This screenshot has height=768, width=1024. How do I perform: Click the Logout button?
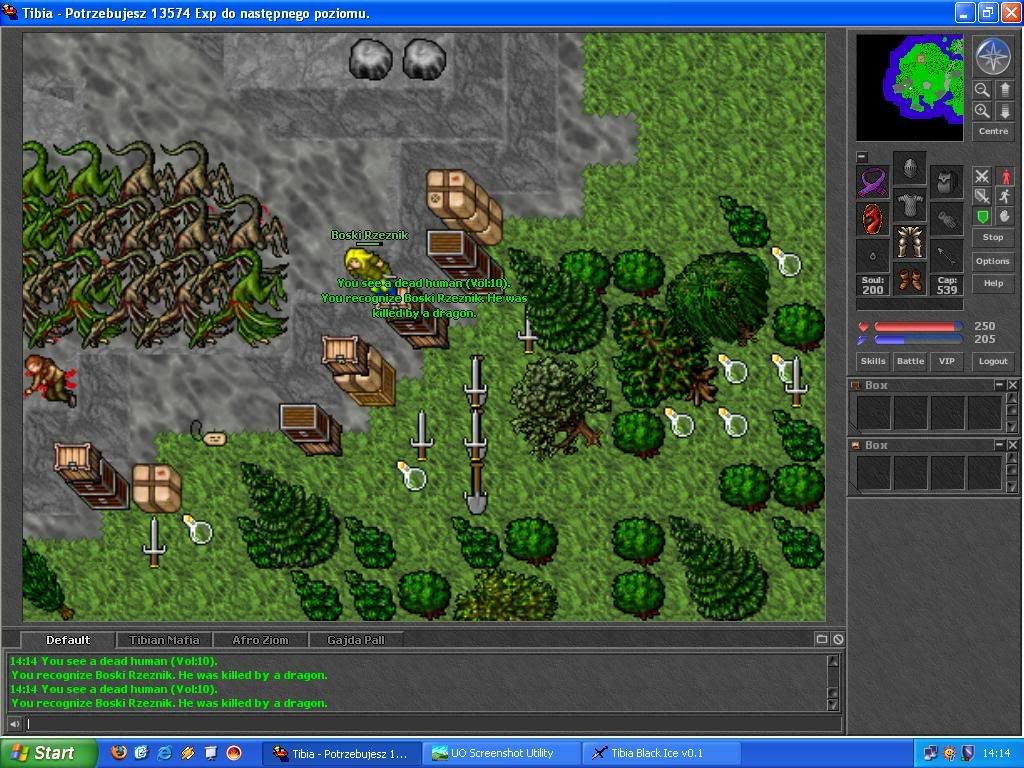tap(993, 361)
